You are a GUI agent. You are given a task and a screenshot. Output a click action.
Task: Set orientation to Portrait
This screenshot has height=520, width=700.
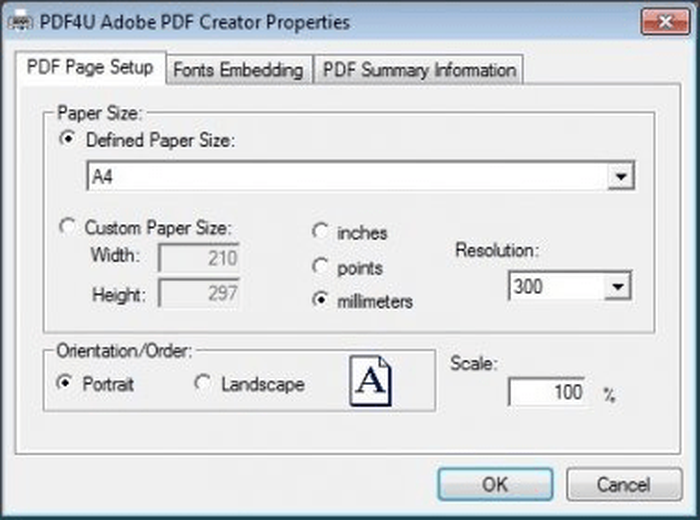[65, 383]
